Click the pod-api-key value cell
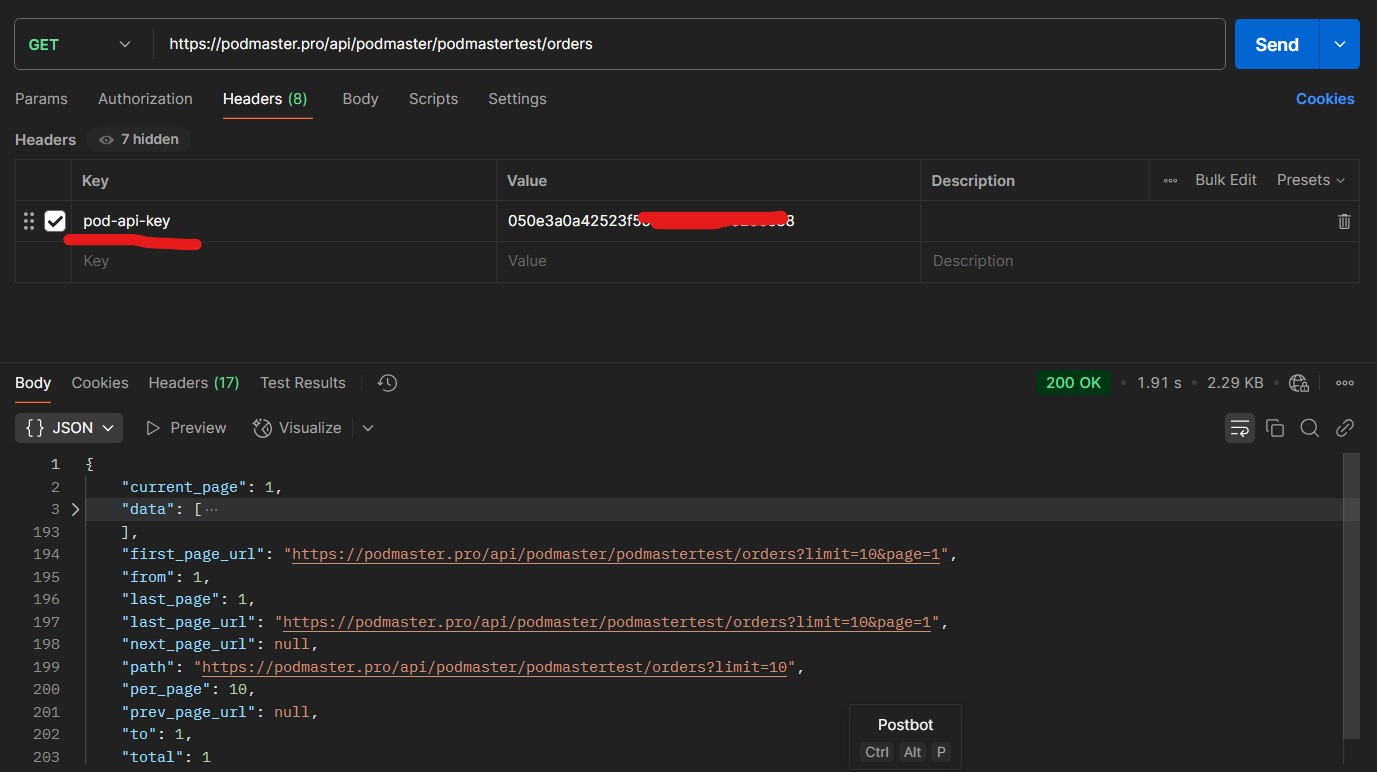The width and height of the screenshot is (1377, 772). 708,221
